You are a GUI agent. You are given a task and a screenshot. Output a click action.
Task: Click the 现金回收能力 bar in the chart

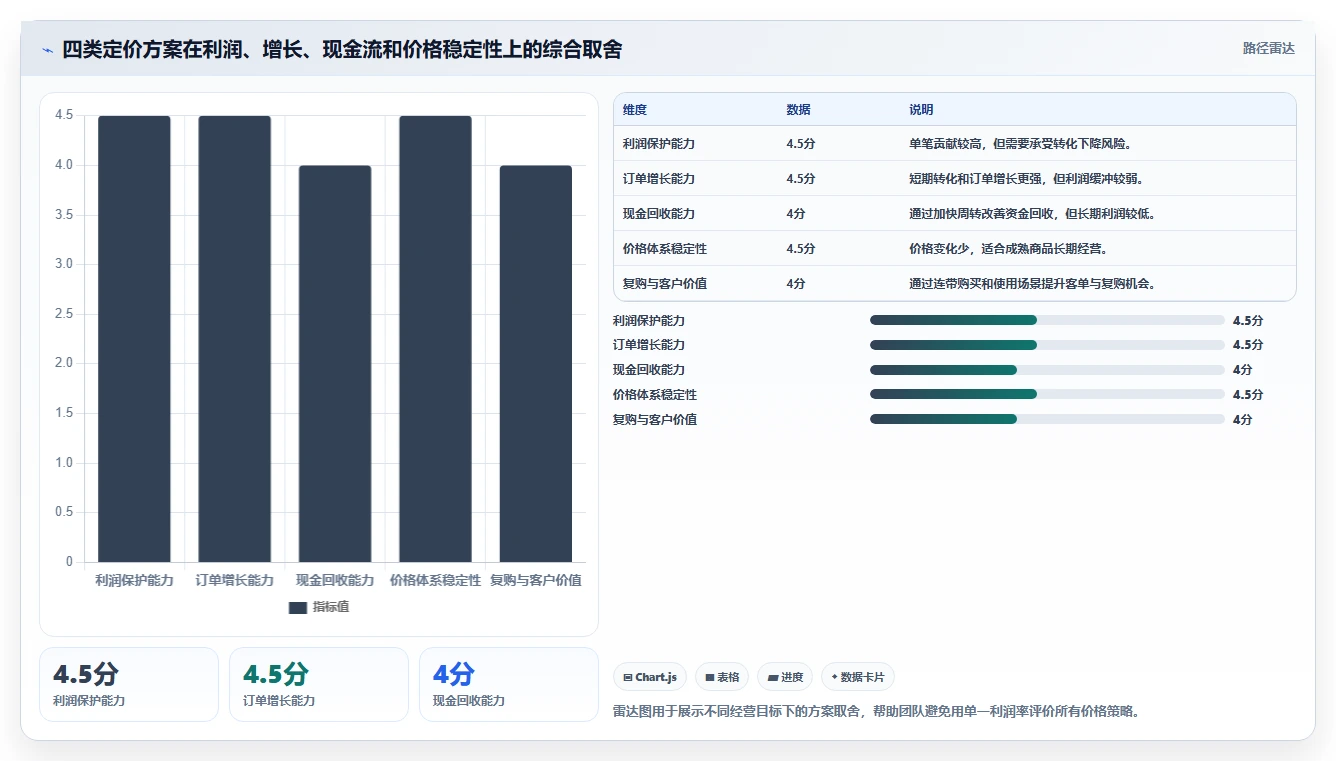point(335,364)
